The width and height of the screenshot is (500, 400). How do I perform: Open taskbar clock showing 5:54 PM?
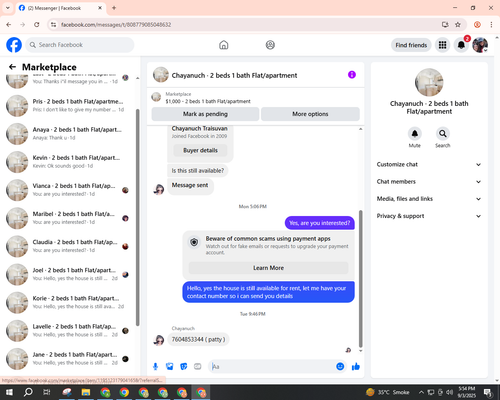(467, 392)
